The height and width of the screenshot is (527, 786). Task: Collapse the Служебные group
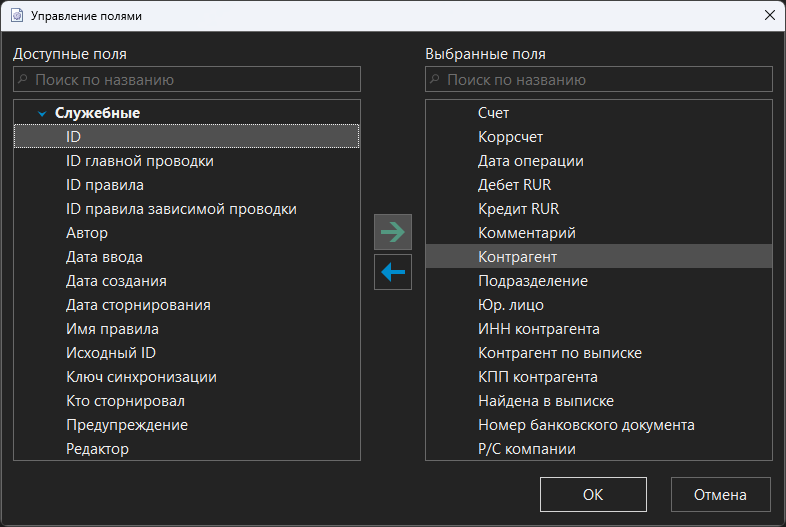coord(42,114)
